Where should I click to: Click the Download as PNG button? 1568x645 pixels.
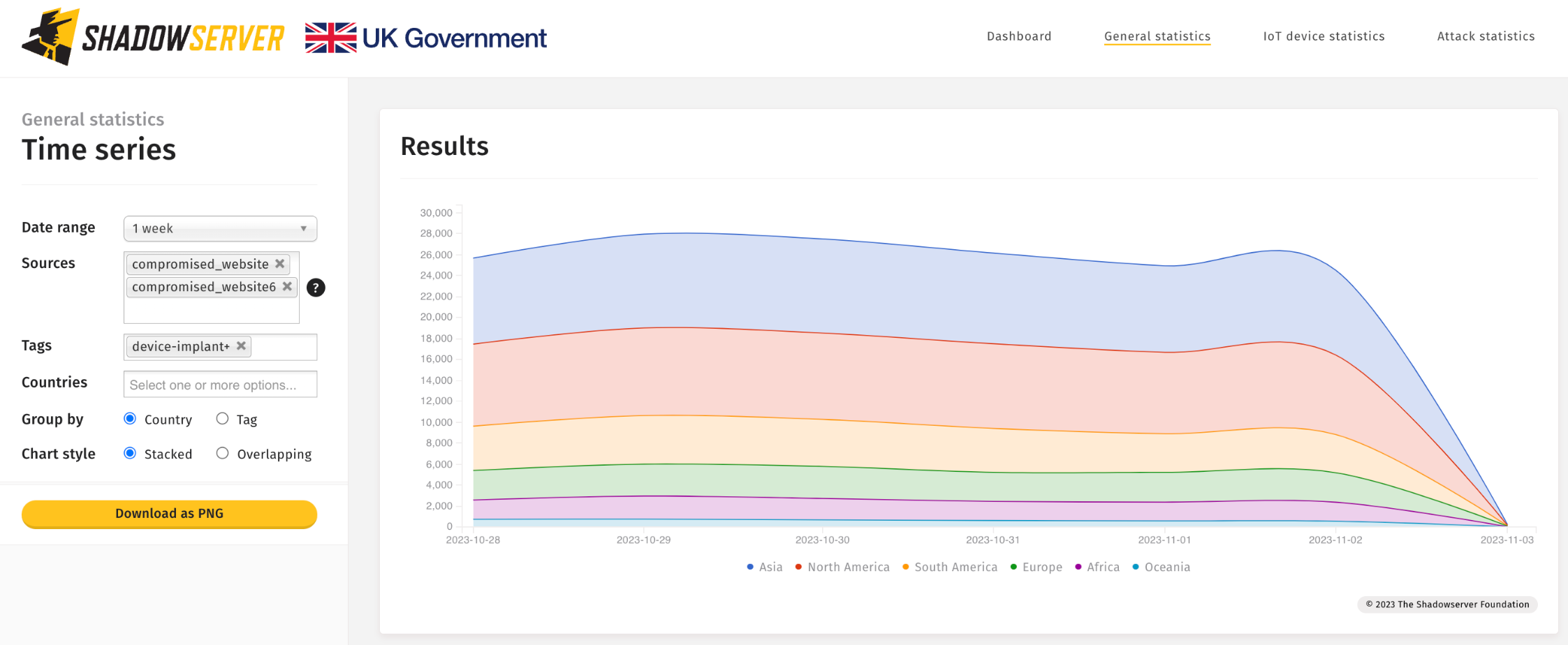click(x=168, y=513)
